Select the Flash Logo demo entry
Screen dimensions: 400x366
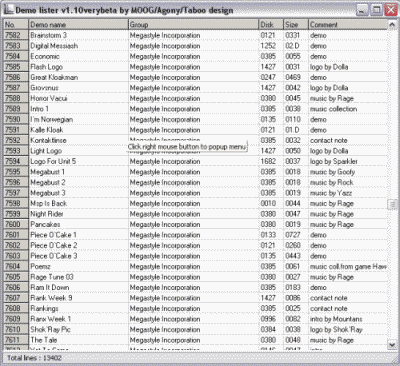click(x=47, y=67)
